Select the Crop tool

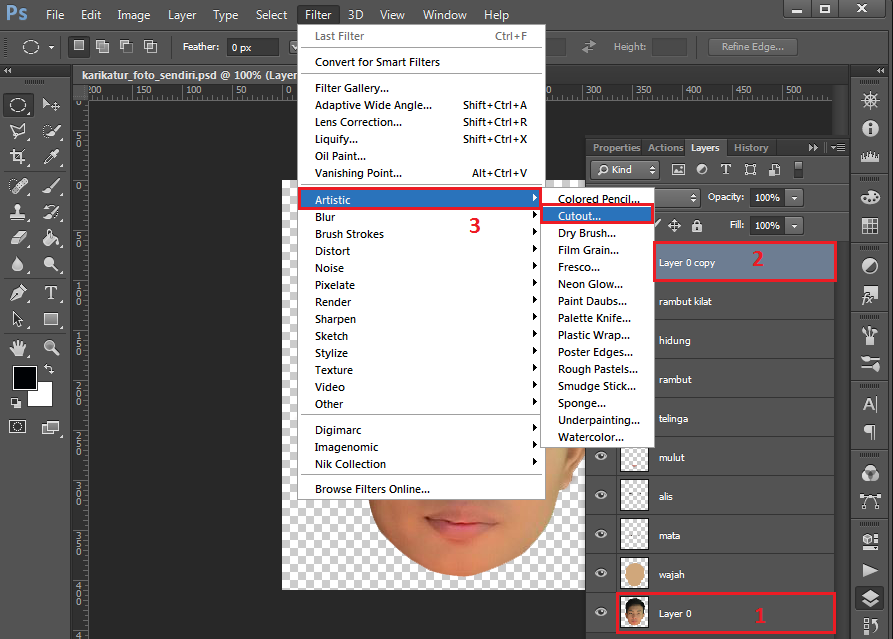[18, 157]
